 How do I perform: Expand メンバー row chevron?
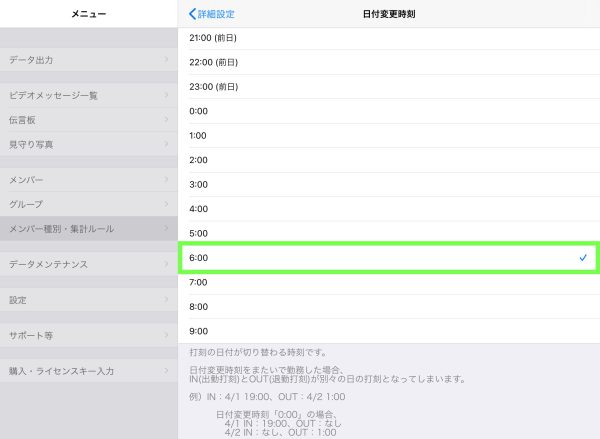pos(167,179)
